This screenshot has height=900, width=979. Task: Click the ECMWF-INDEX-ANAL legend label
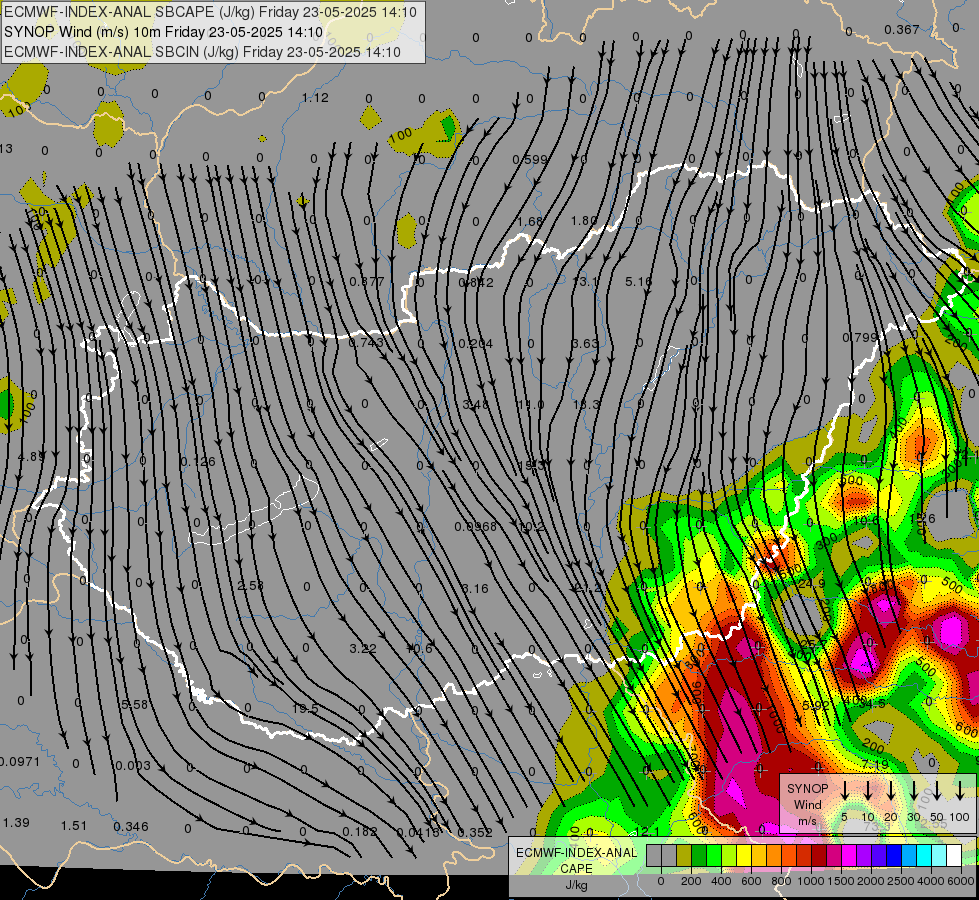point(576,853)
